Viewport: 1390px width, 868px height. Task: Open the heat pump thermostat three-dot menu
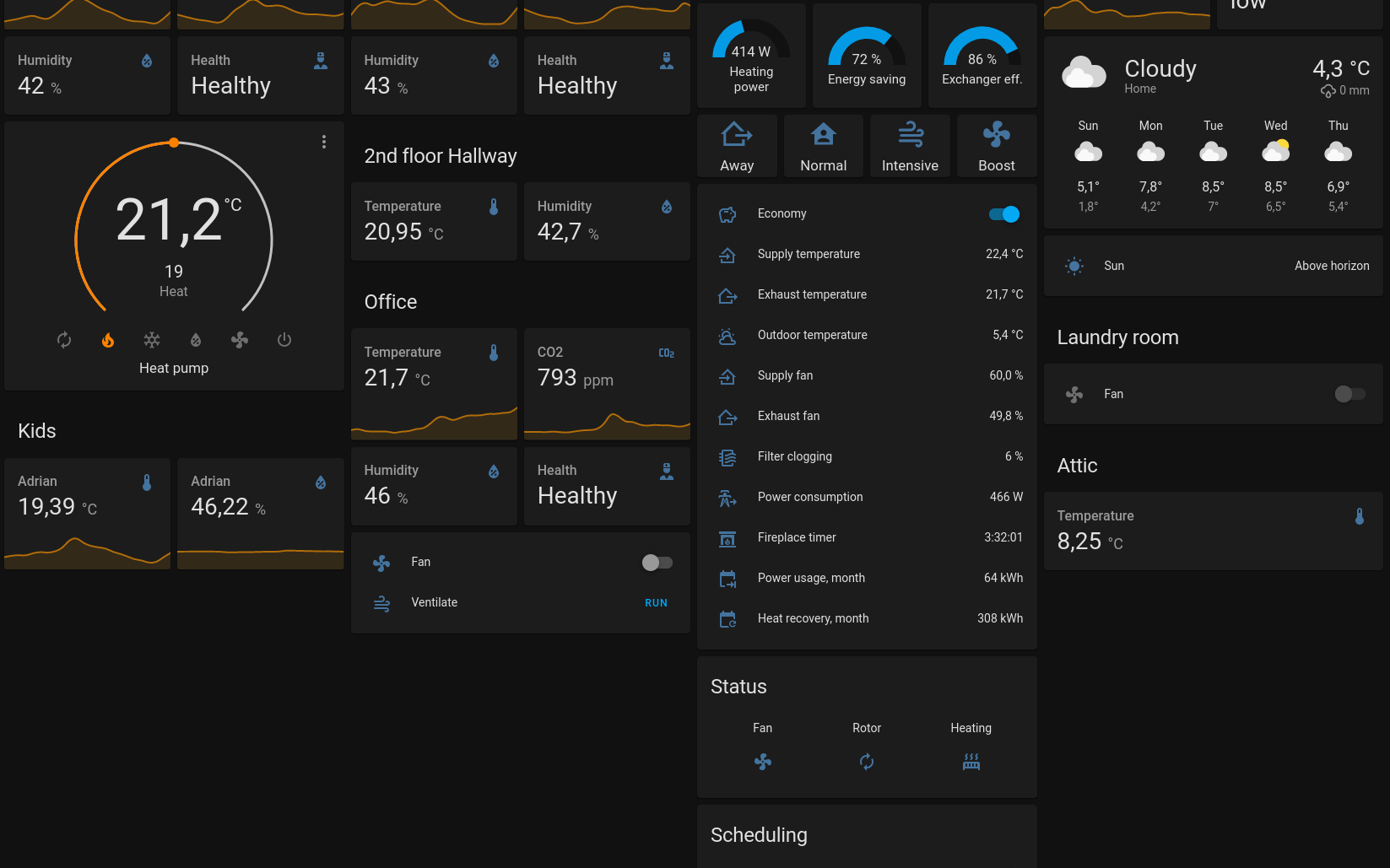point(324,142)
